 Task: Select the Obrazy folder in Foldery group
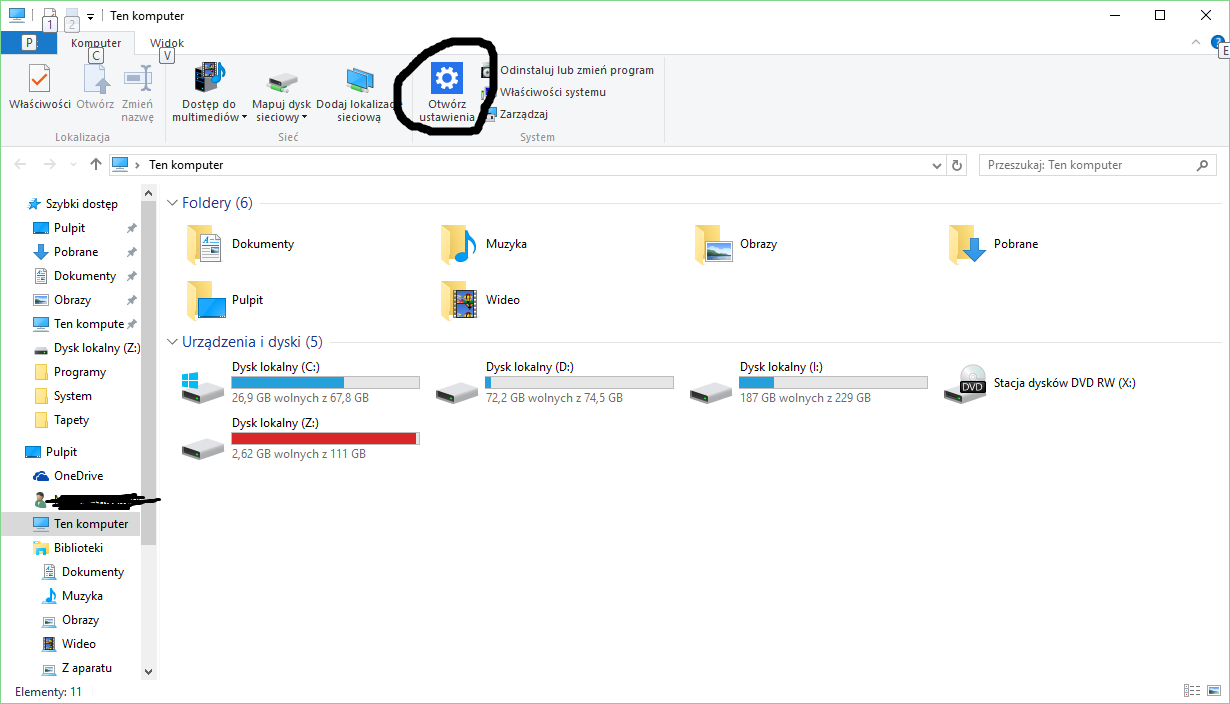tap(737, 244)
